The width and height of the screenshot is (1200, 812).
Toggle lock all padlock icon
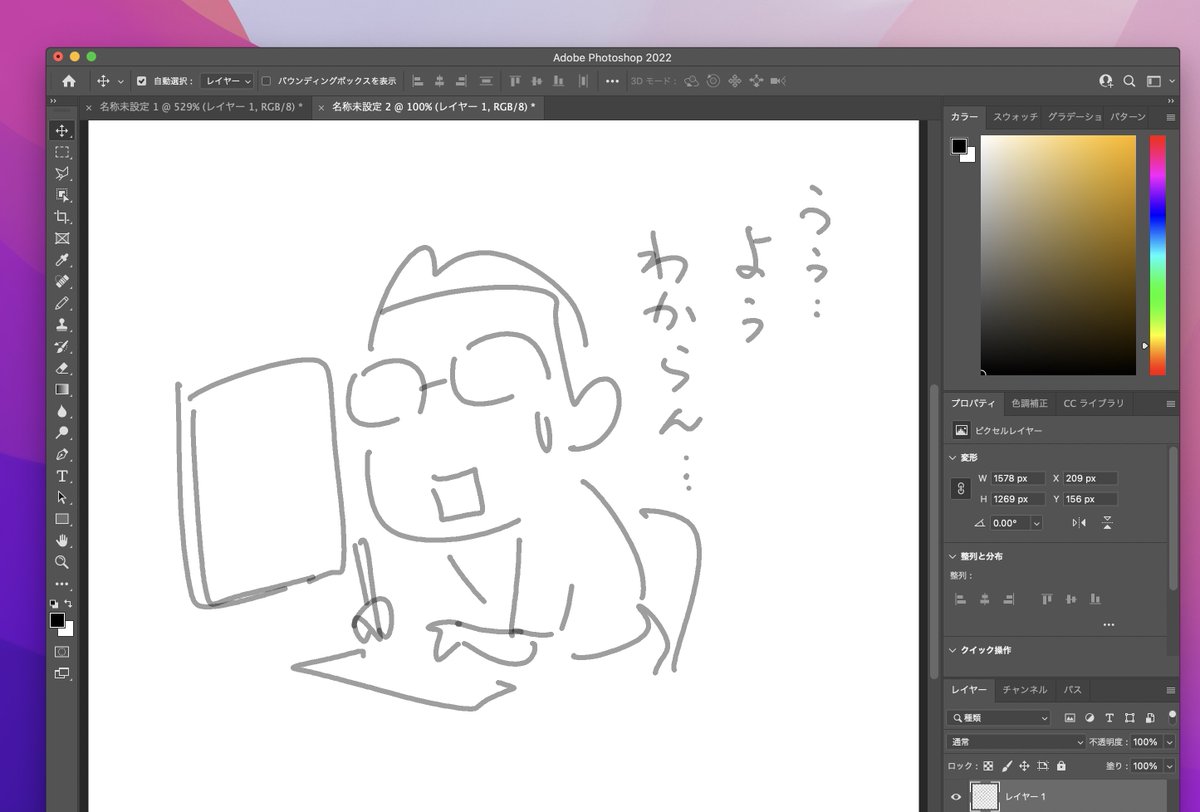click(x=1061, y=766)
